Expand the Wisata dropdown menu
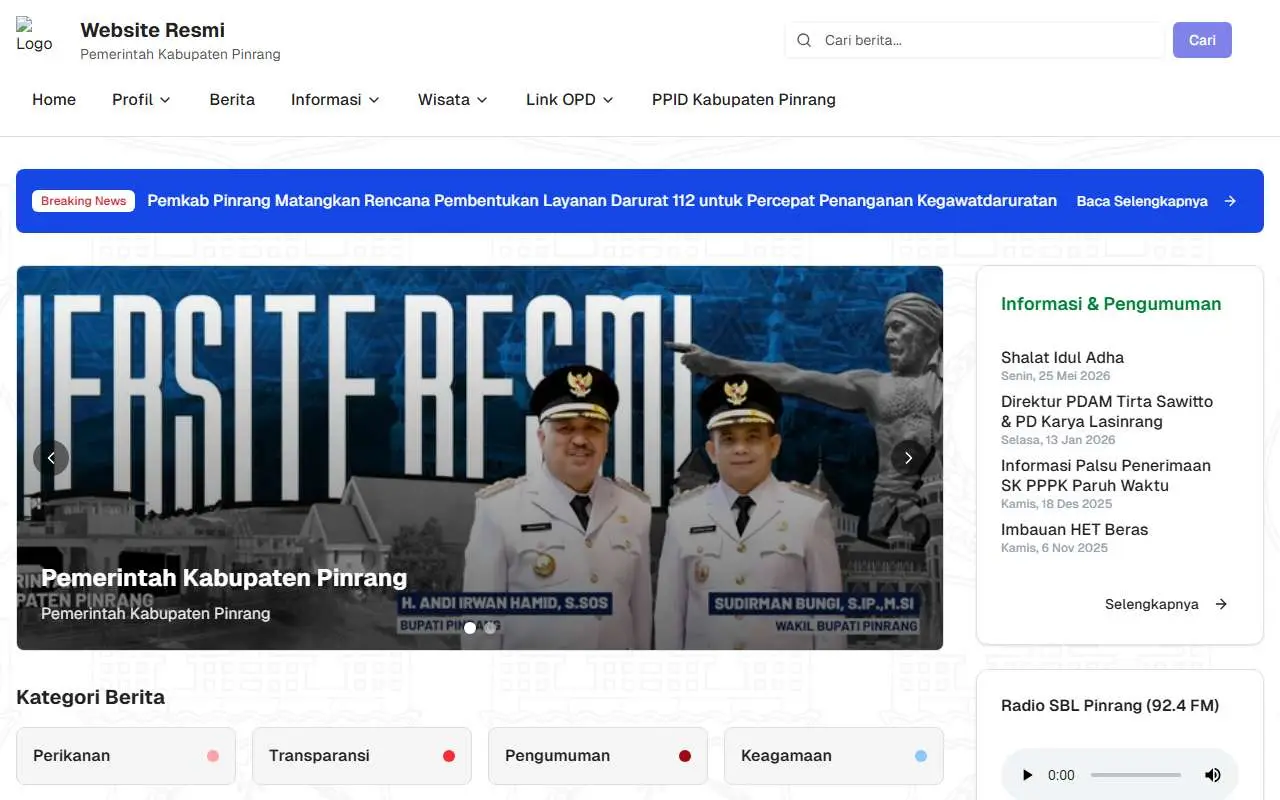Image resolution: width=1280 pixels, height=800 pixels. coord(453,99)
